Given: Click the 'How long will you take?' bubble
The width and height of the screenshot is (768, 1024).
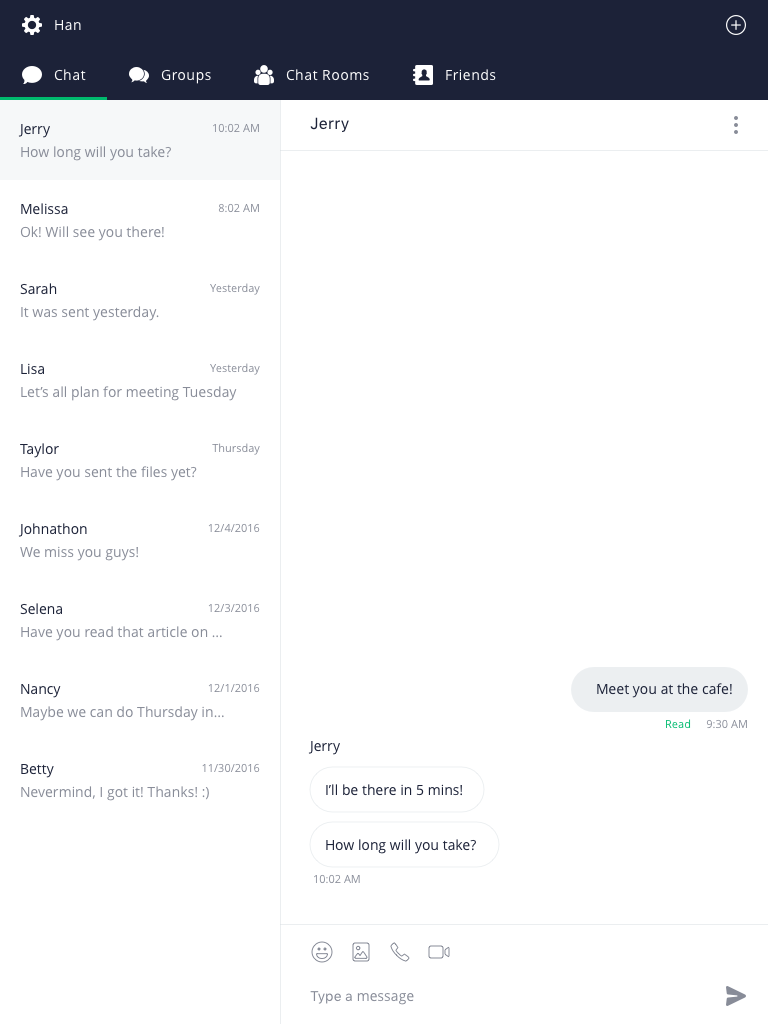Looking at the screenshot, I should point(404,844).
